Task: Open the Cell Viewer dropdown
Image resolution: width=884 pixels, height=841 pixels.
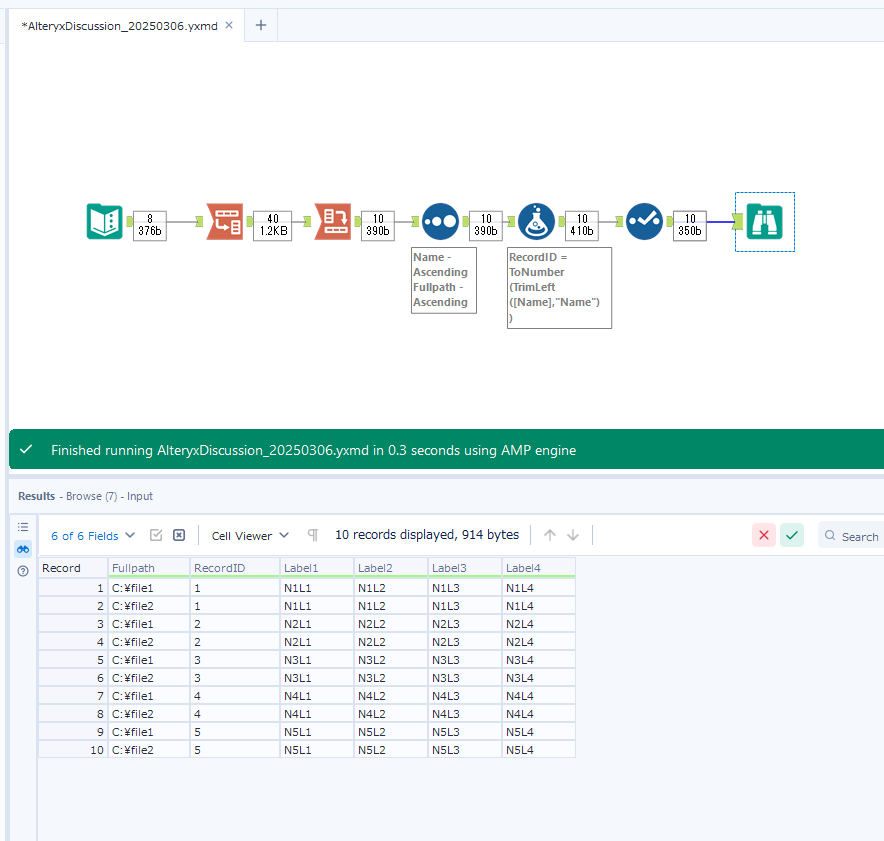Action: point(250,535)
